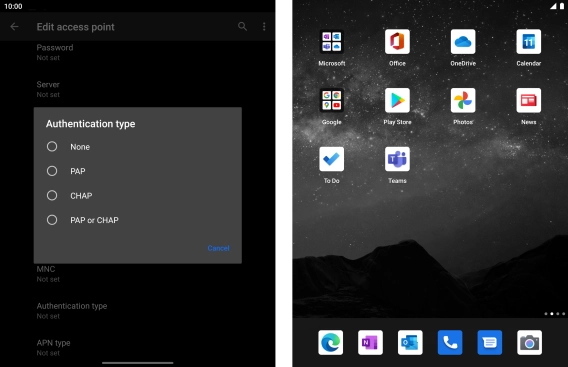Screen dimensions: 568x367
Task: Open OneDrive from the home screen
Action: point(463,42)
